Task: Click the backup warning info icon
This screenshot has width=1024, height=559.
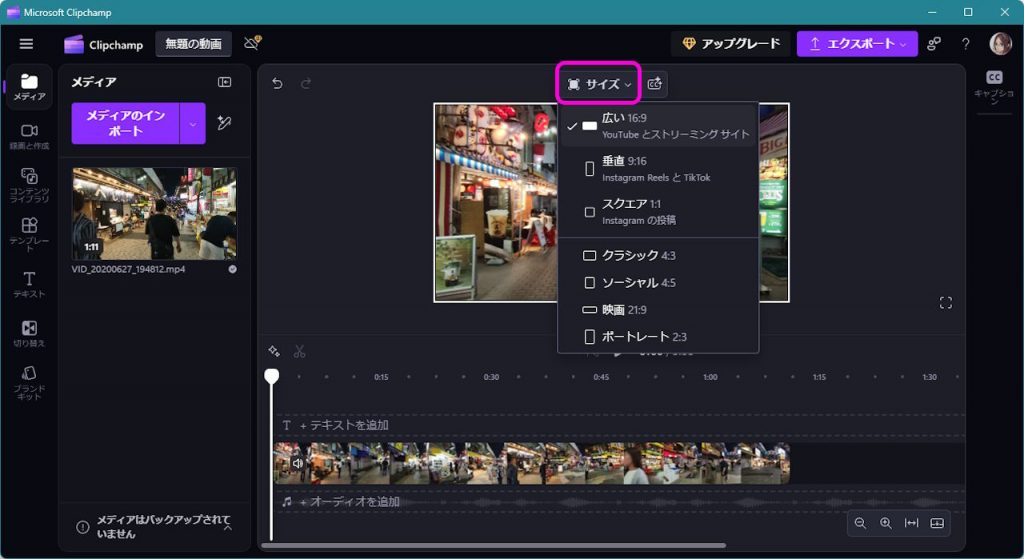Action: click(x=83, y=527)
